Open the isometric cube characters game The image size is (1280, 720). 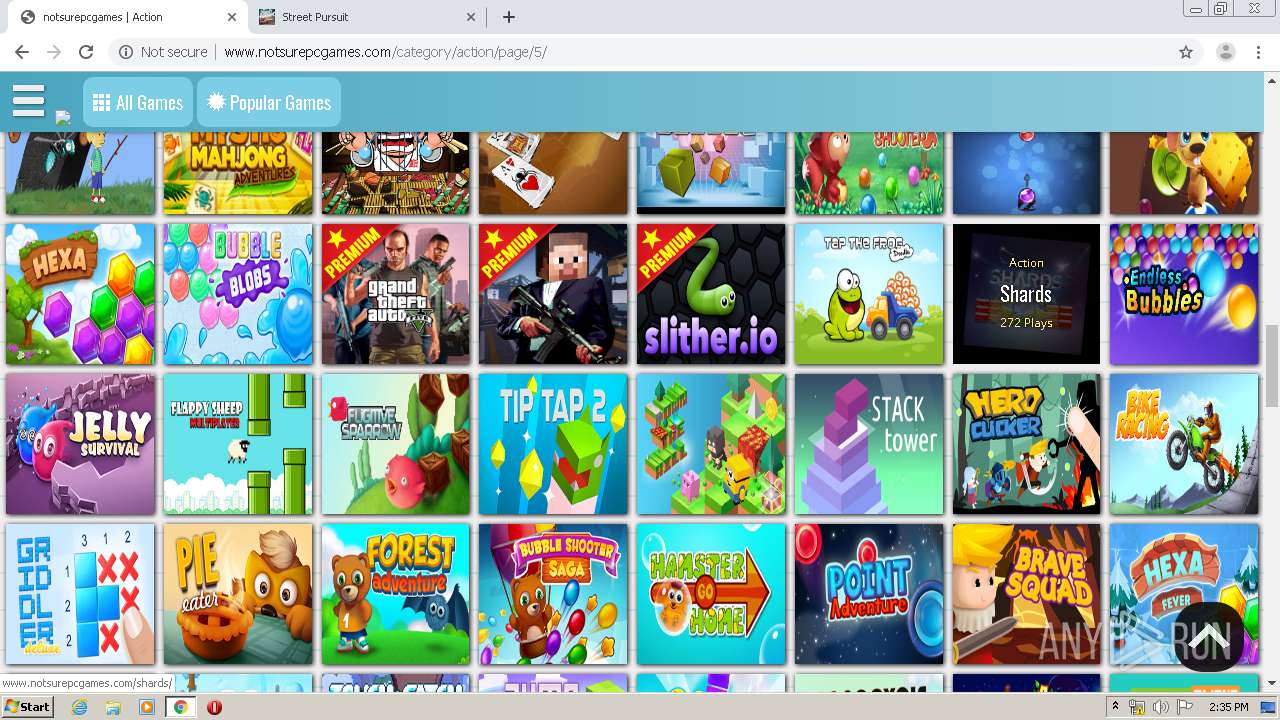click(711, 444)
